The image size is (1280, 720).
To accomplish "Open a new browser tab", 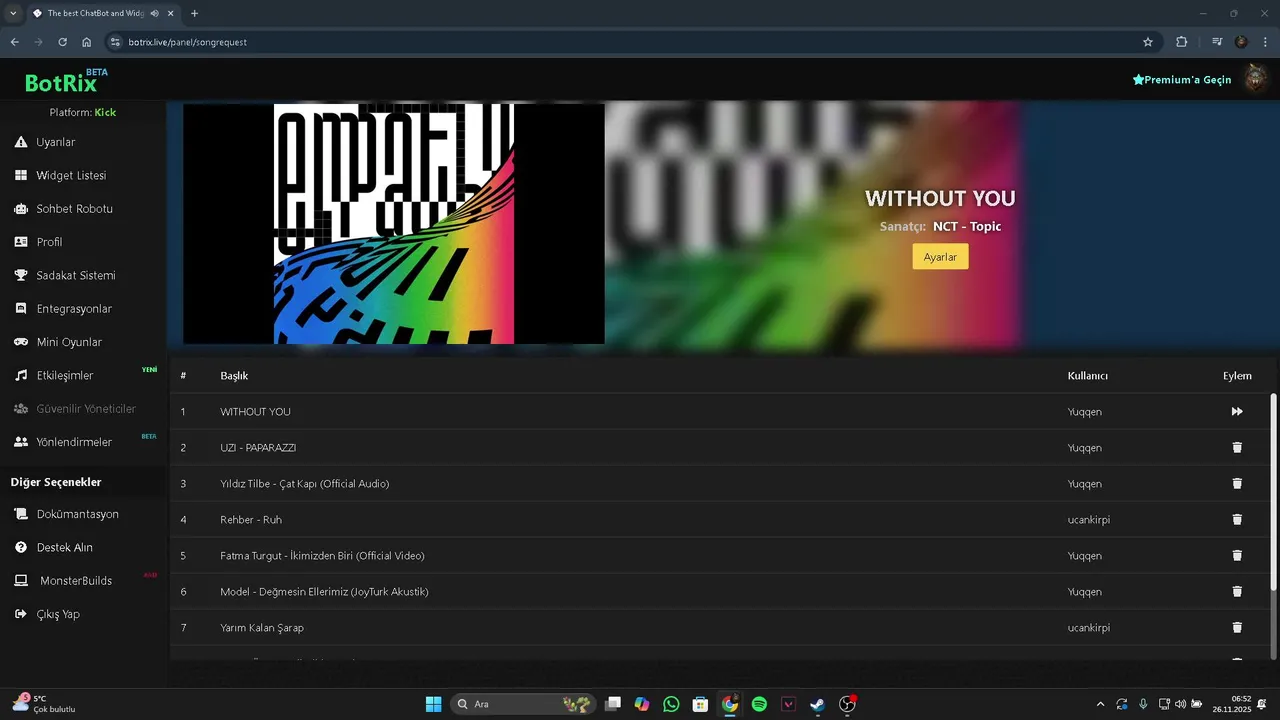I will pyautogui.click(x=194, y=13).
